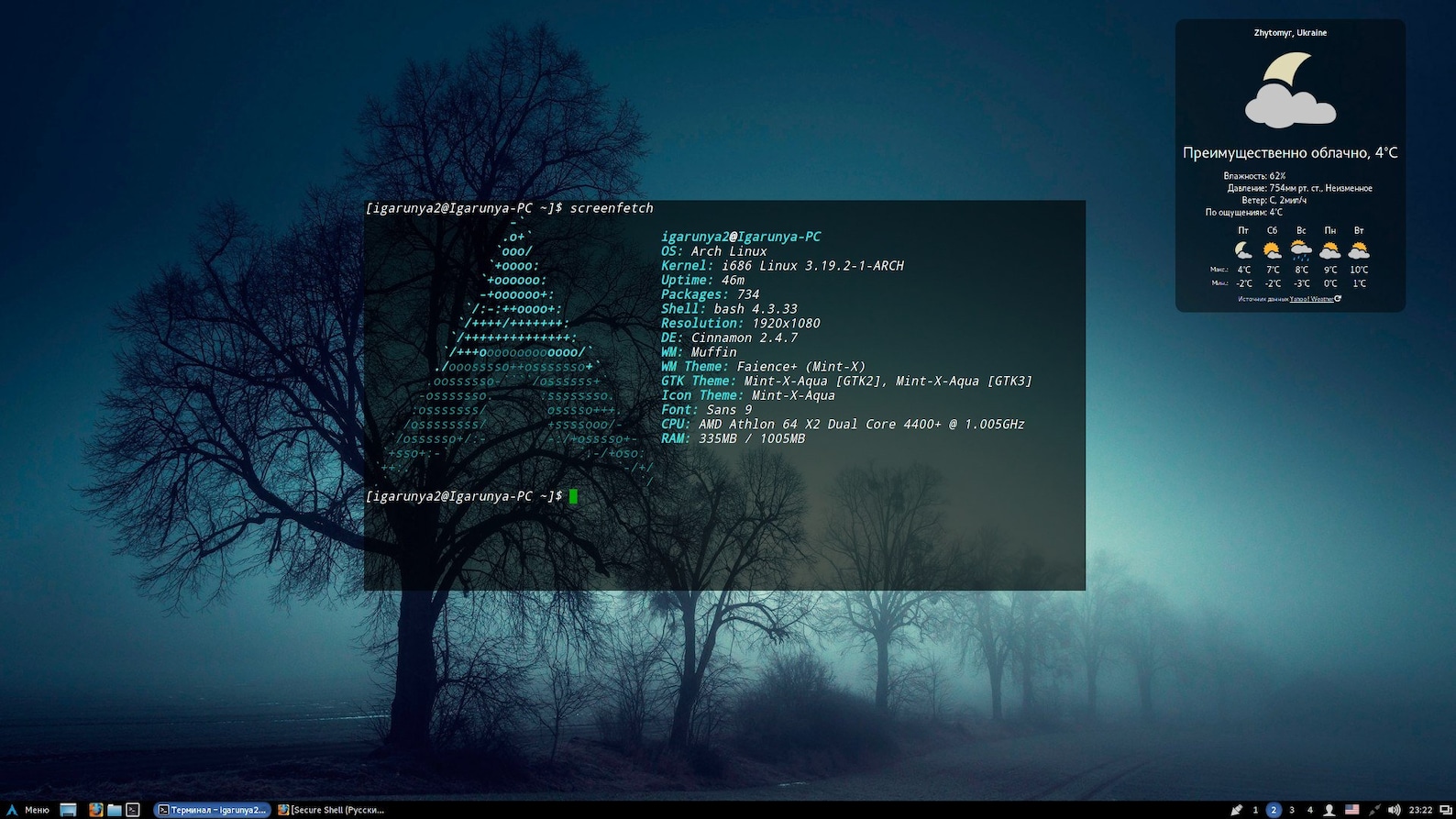Open keyboard layout US flag indicator
1456x819 pixels.
[1351, 810]
